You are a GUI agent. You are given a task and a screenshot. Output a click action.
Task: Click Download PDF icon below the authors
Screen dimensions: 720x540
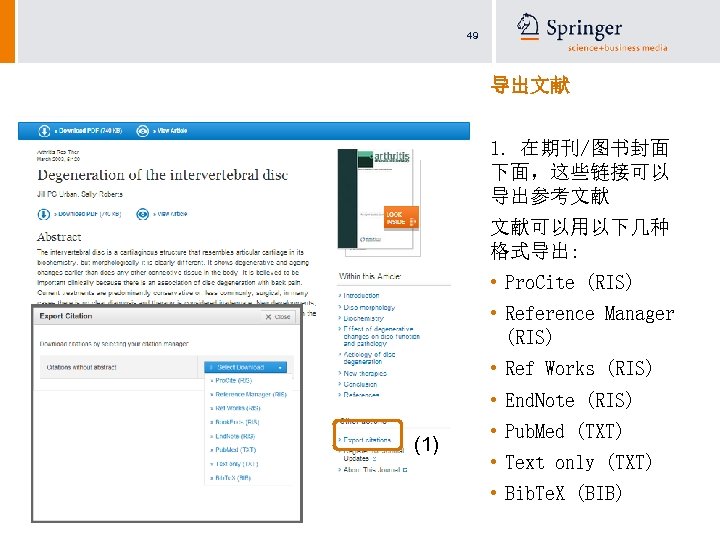pyautogui.click(x=44, y=214)
